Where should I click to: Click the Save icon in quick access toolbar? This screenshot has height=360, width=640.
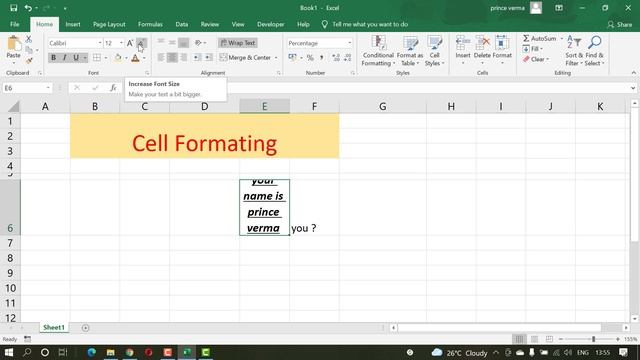tap(13, 8)
